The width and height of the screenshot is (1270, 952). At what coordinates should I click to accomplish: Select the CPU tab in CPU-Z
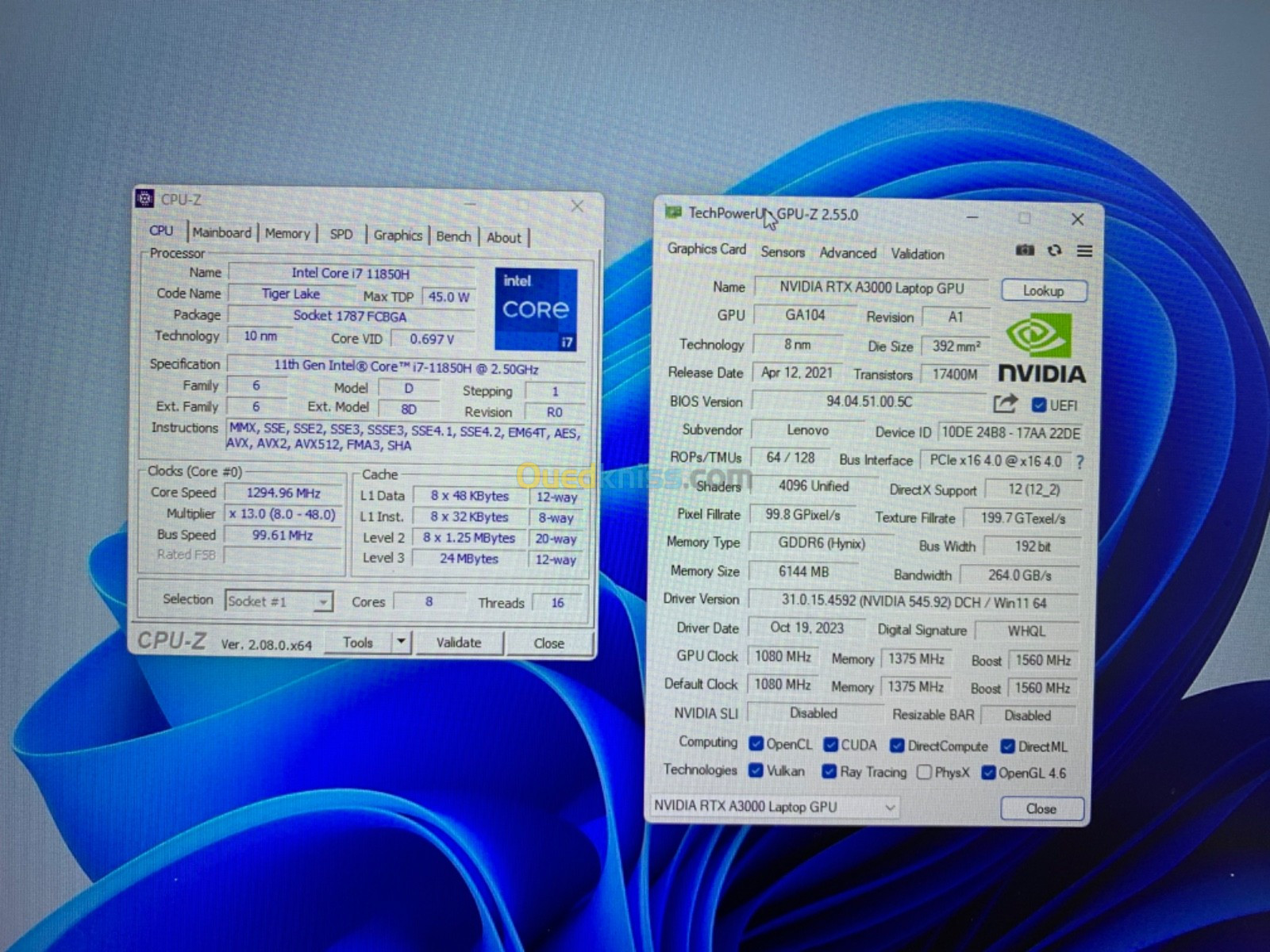coord(161,230)
